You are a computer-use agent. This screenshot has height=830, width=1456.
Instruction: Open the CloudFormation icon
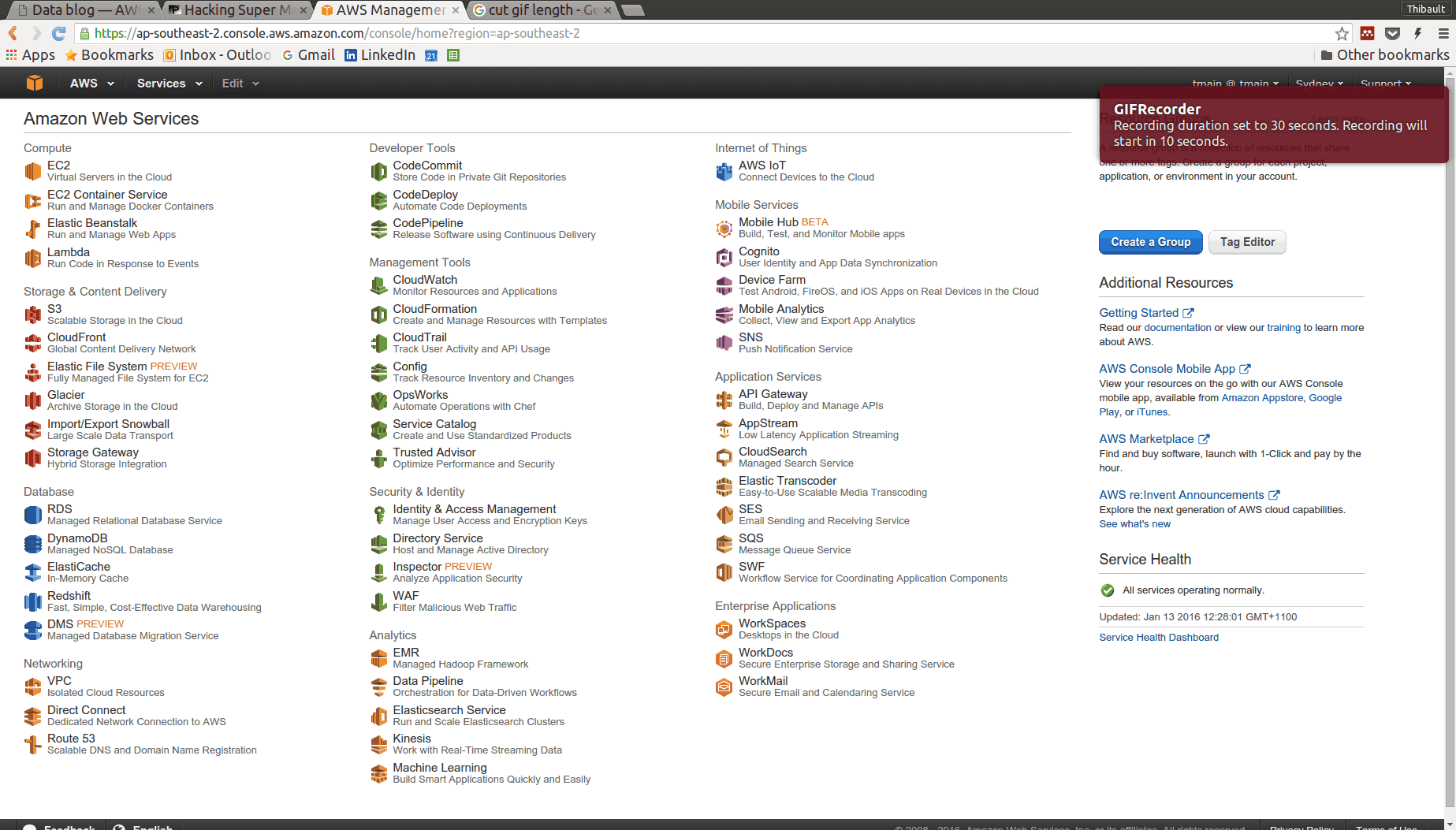point(379,315)
